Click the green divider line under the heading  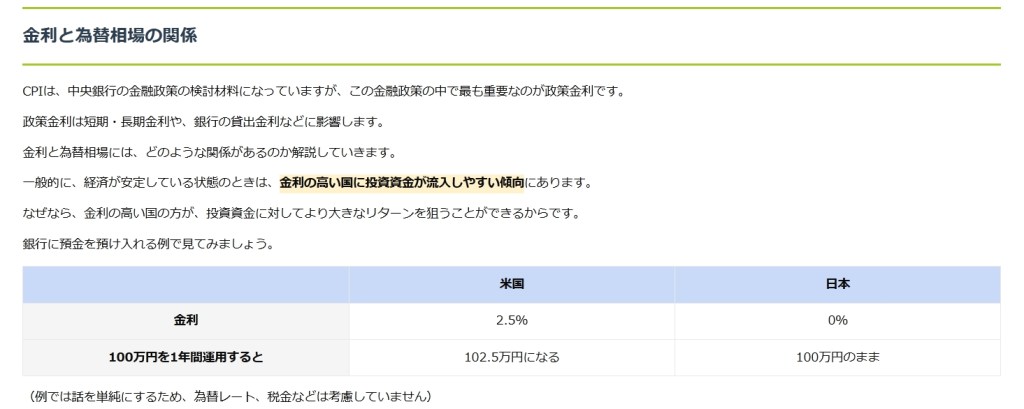511,64
